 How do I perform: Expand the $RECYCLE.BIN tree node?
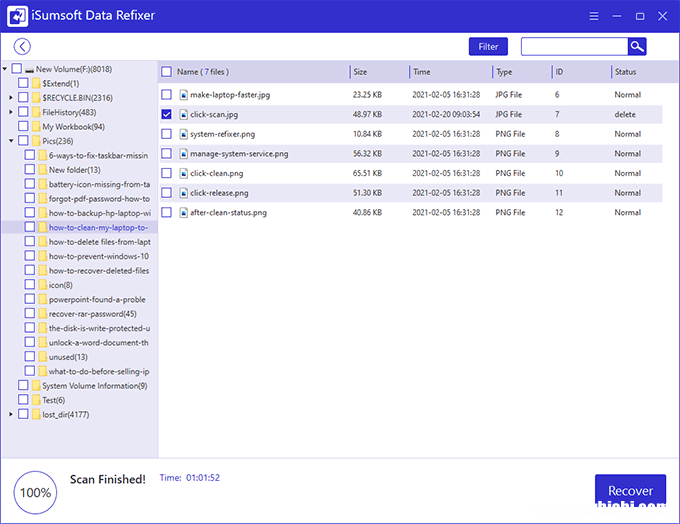(x=11, y=98)
